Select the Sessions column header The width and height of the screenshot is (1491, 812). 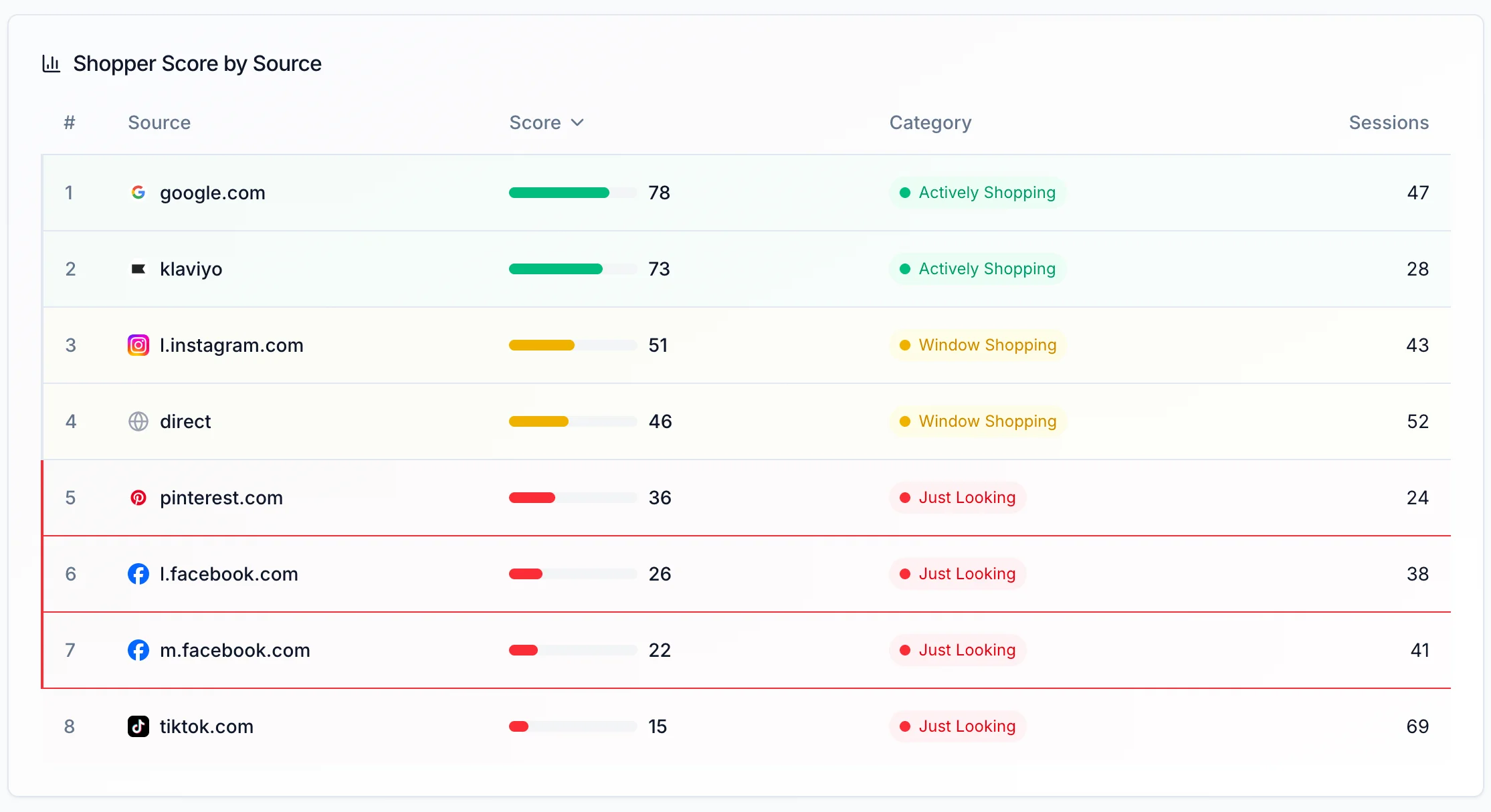(1389, 122)
